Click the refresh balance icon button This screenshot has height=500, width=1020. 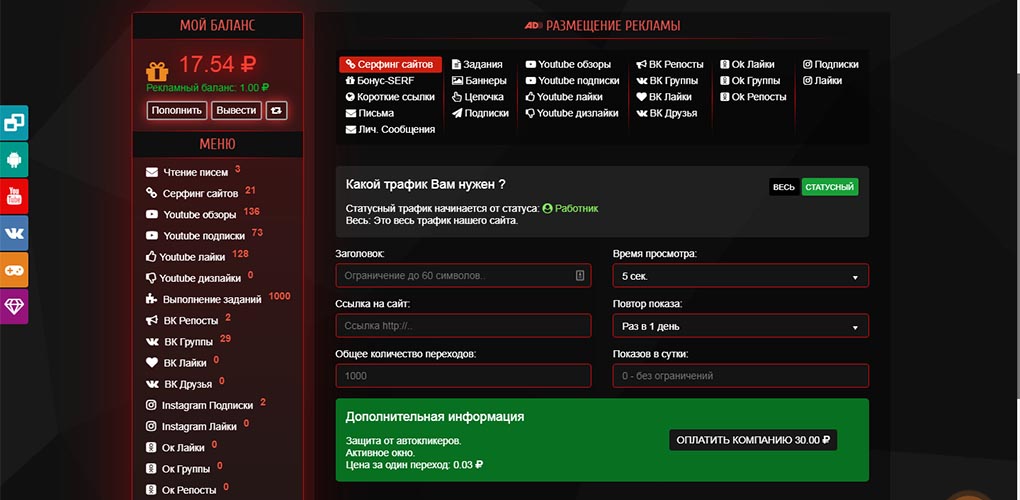(276, 111)
